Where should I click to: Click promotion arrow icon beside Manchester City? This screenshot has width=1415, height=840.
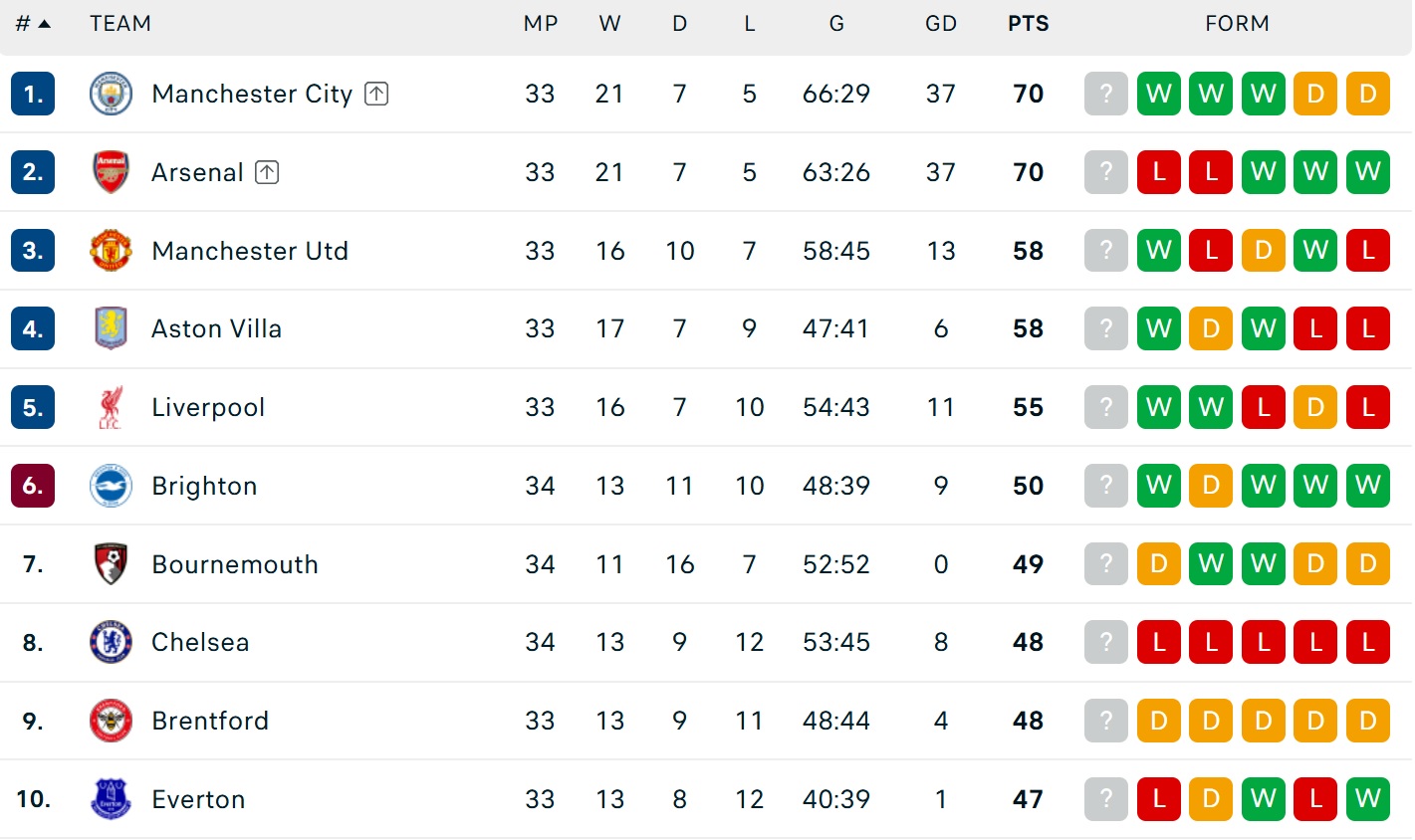coord(376,94)
